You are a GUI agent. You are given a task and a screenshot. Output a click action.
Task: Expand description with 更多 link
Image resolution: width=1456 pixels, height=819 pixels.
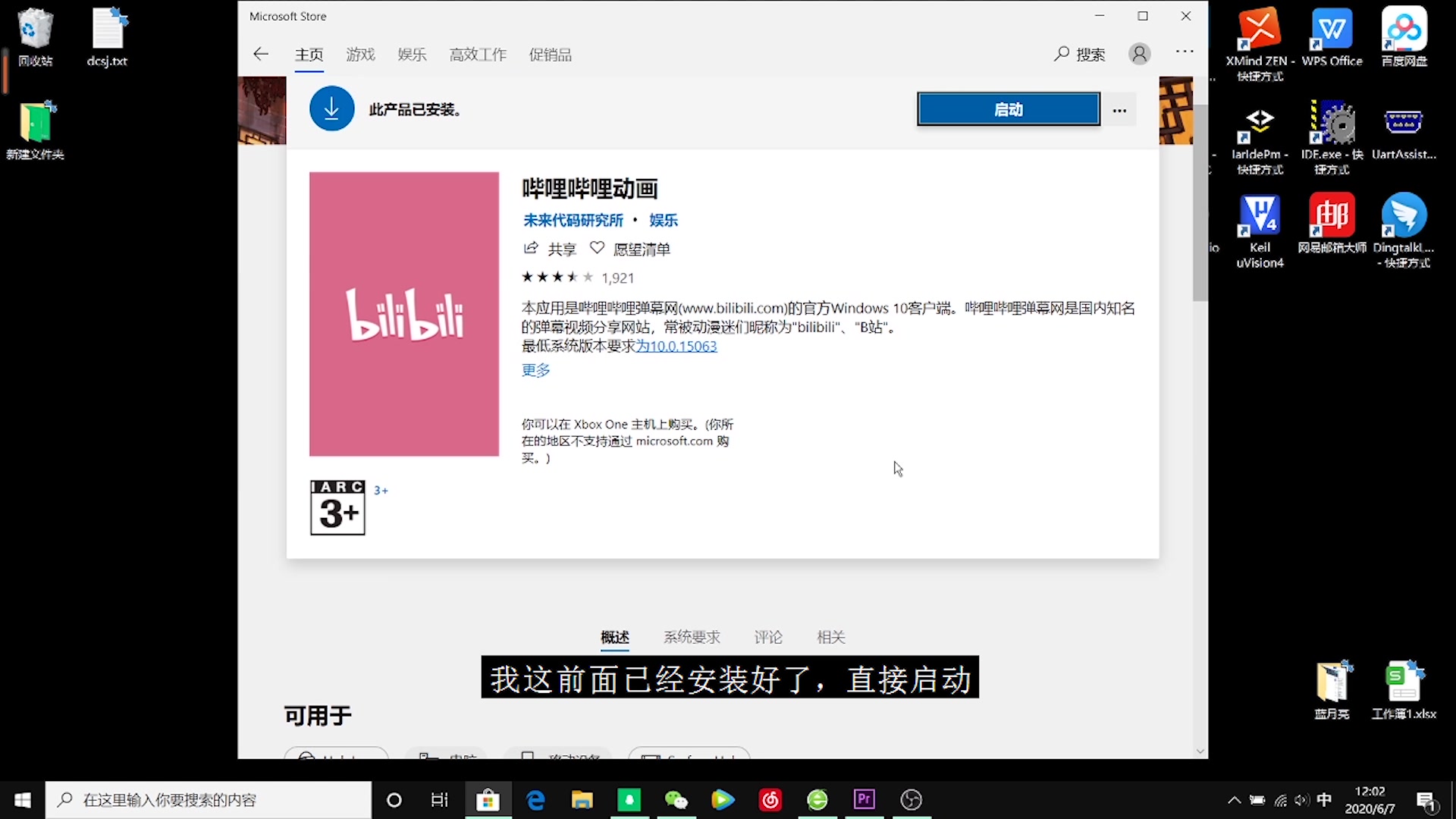click(x=536, y=370)
